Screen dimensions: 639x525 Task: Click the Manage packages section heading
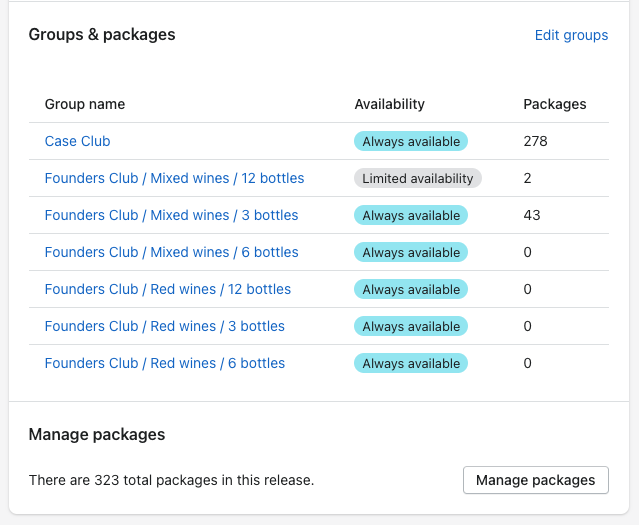click(97, 435)
